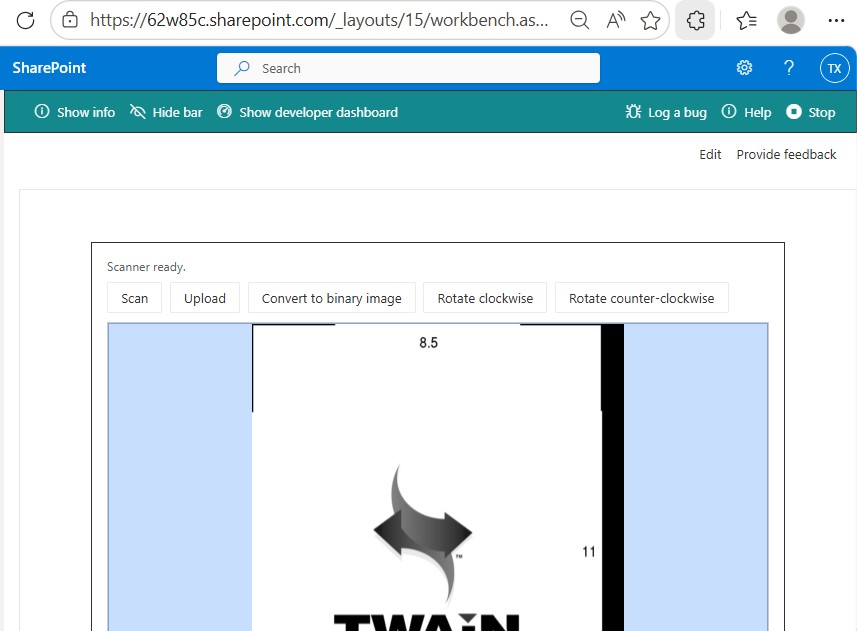Open the Favorites list icon

click(x=746, y=21)
